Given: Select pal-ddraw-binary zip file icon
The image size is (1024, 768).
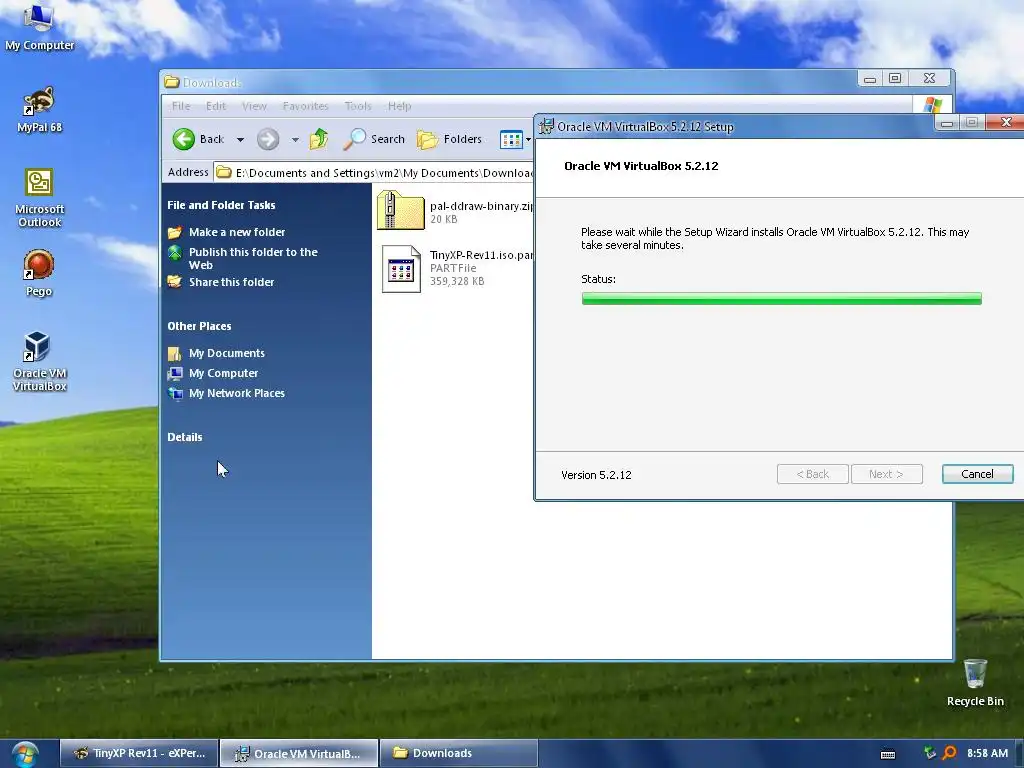Looking at the screenshot, I should pos(400,210).
